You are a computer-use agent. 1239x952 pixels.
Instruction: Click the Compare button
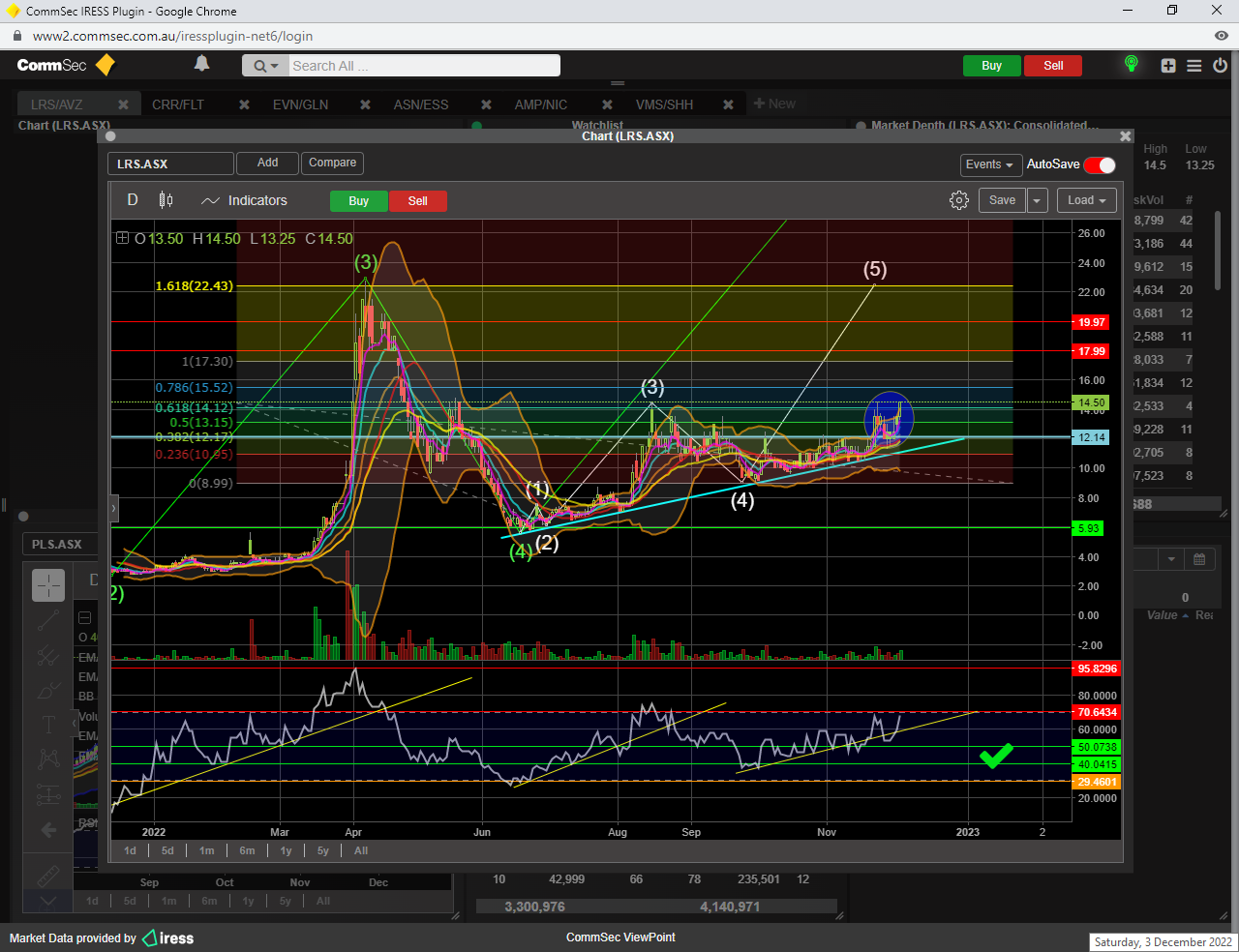[332, 163]
